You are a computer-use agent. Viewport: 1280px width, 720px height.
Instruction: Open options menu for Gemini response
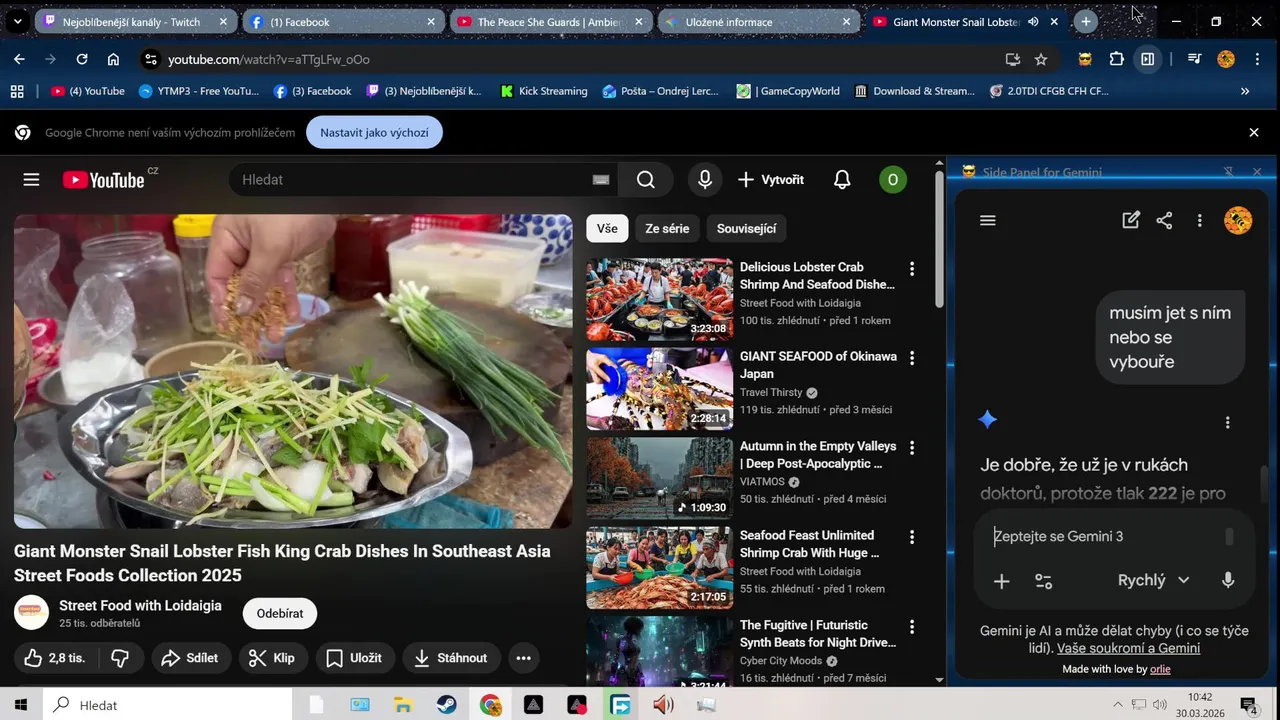tap(1228, 422)
